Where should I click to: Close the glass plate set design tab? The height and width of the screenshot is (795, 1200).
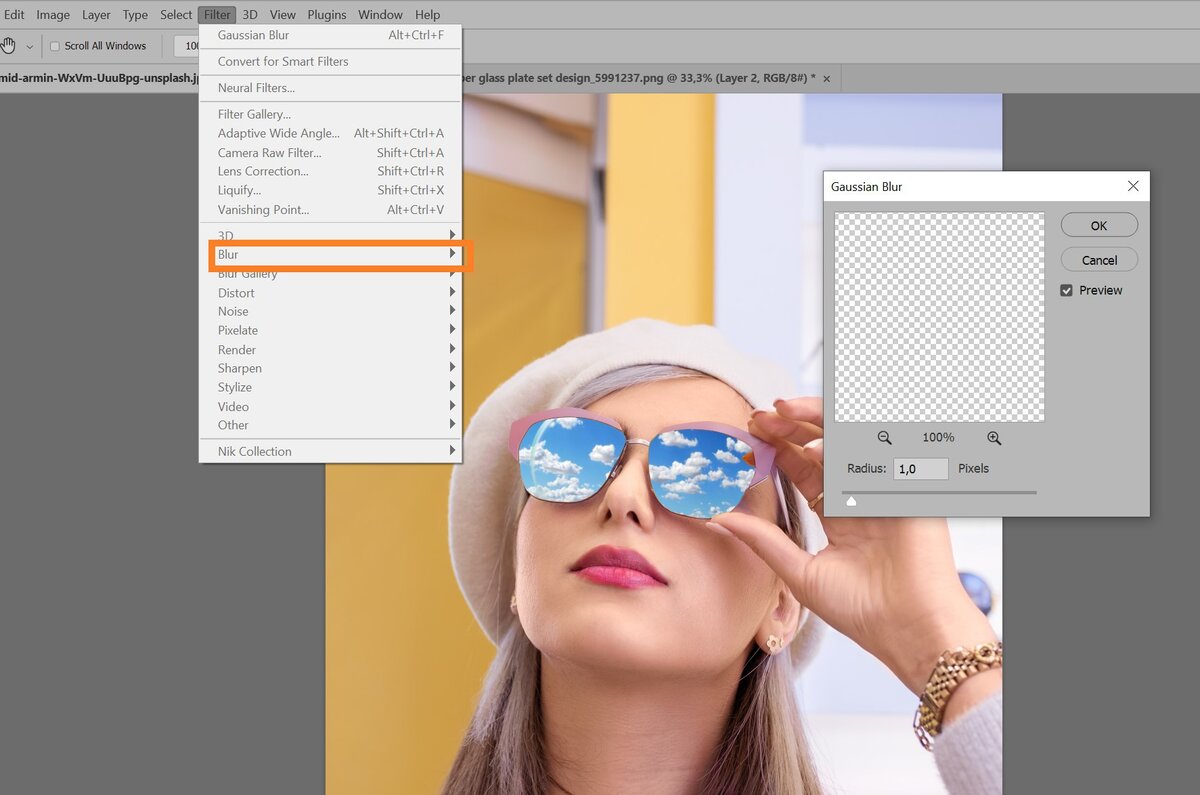click(x=826, y=78)
